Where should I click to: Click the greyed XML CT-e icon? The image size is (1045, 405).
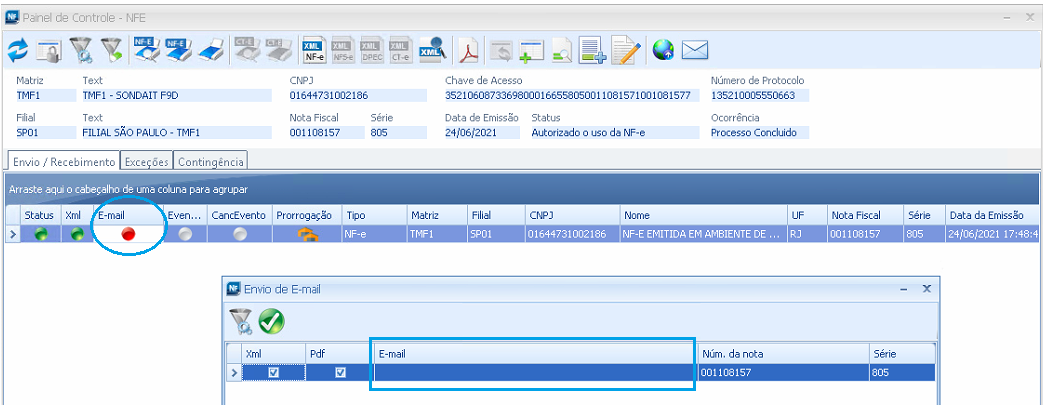(x=400, y=51)
